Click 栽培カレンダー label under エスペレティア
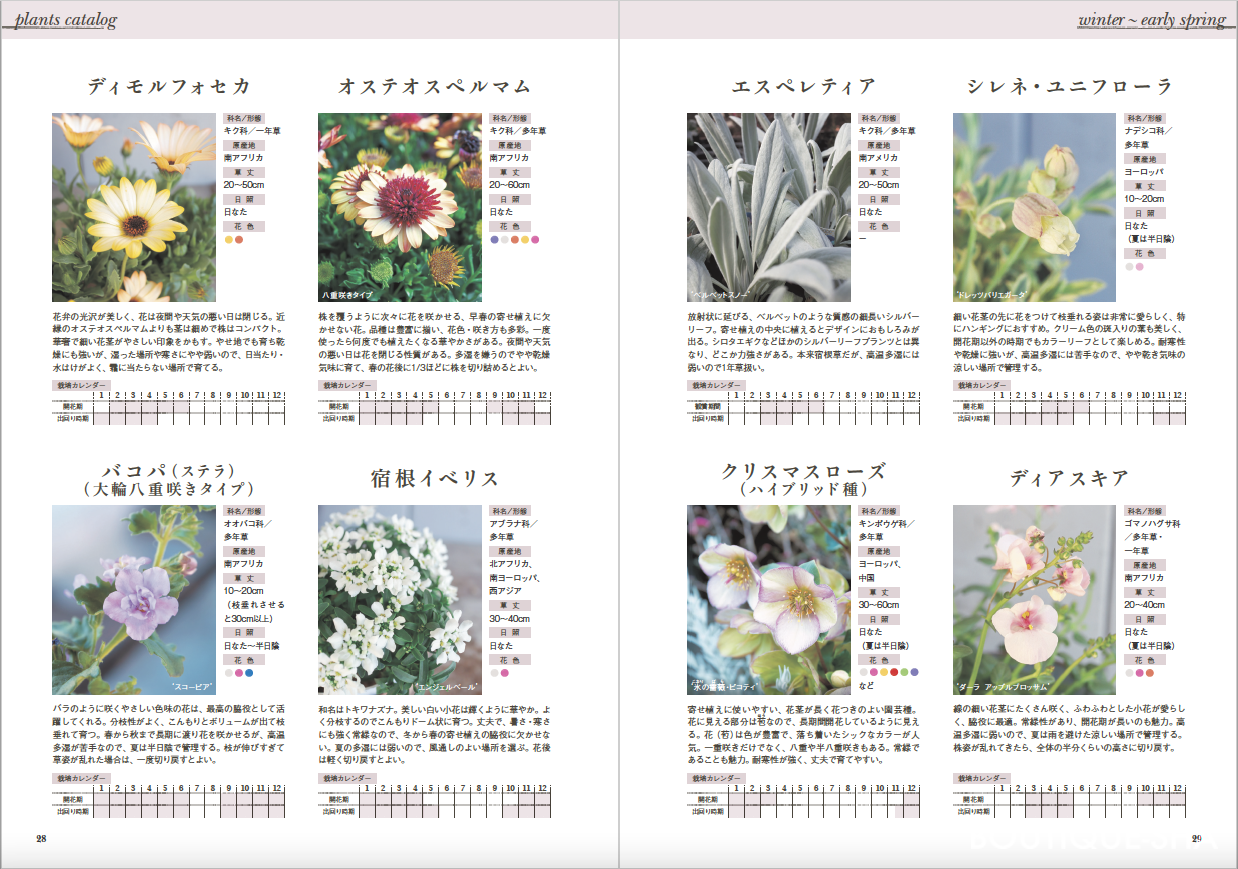 [x=716, y=385]
